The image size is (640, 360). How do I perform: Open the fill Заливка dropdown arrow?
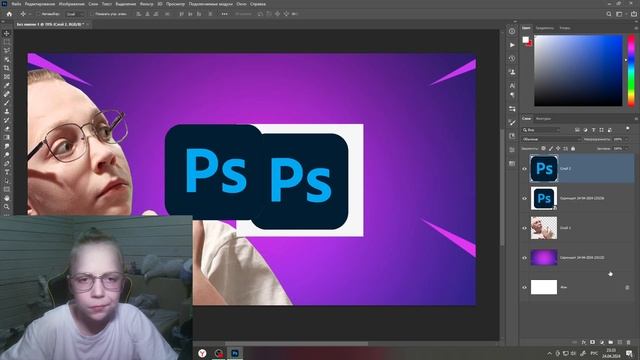click(x=627, y=149)
